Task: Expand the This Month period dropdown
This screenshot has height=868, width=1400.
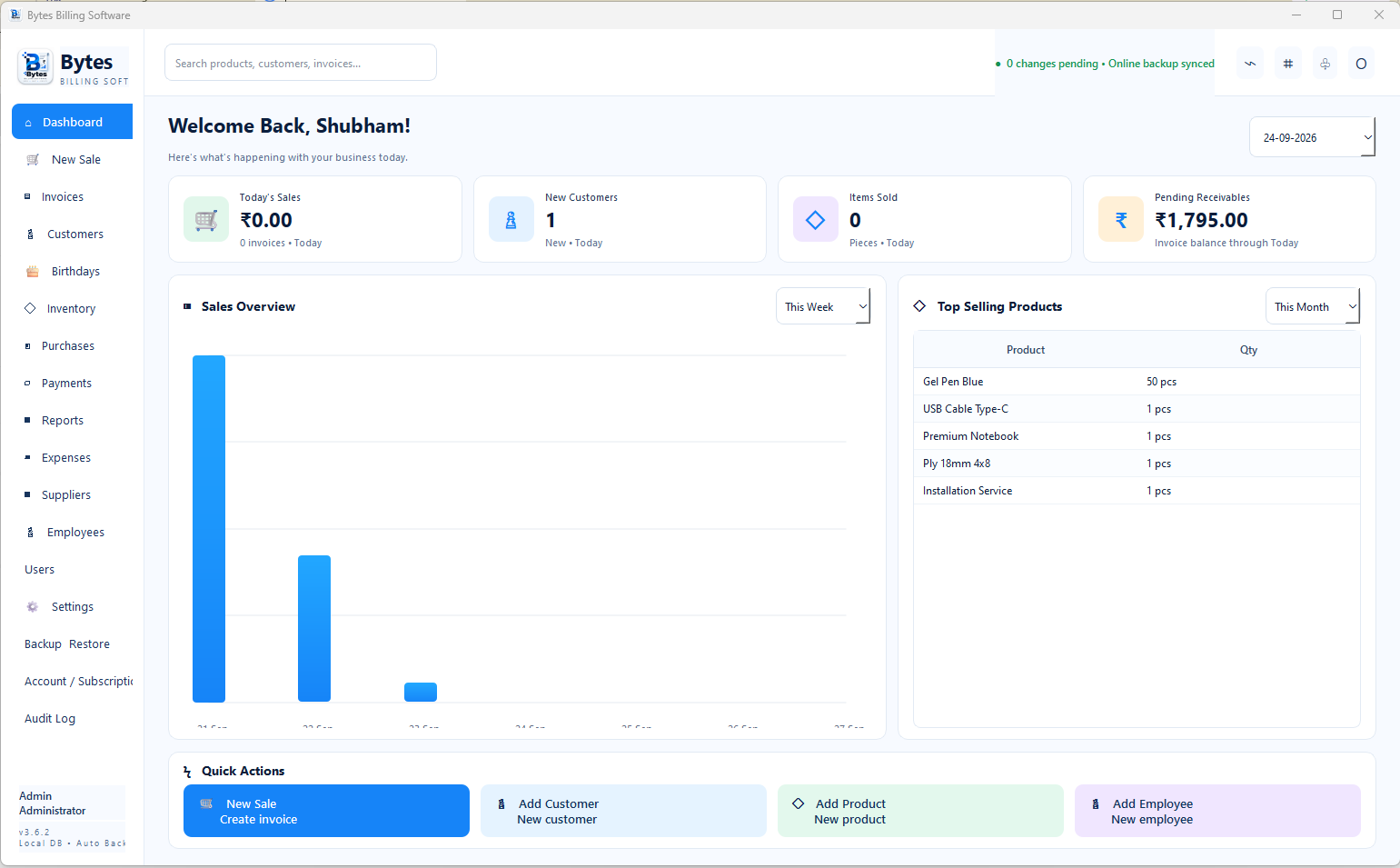Action: [1313, 306]
